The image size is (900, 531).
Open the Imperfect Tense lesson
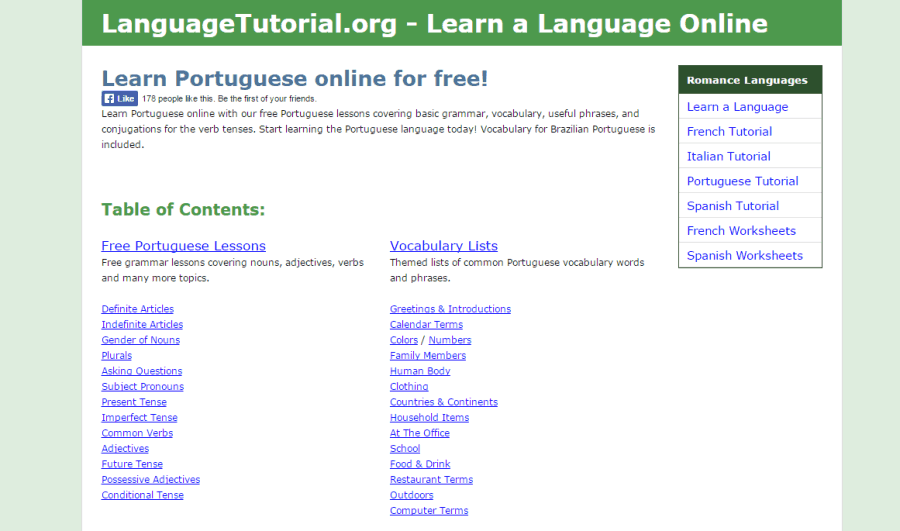(139, 417)
